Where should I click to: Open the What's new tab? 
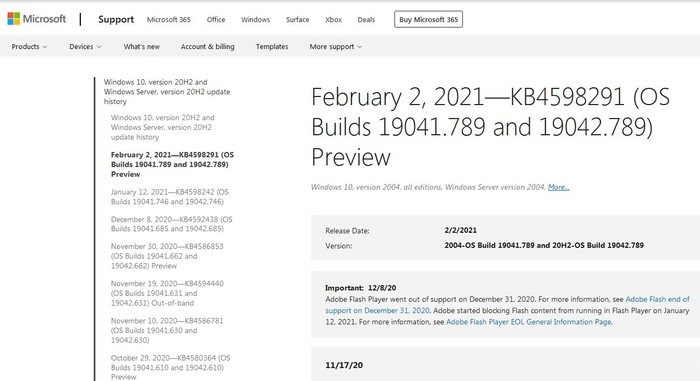point(142,46)
